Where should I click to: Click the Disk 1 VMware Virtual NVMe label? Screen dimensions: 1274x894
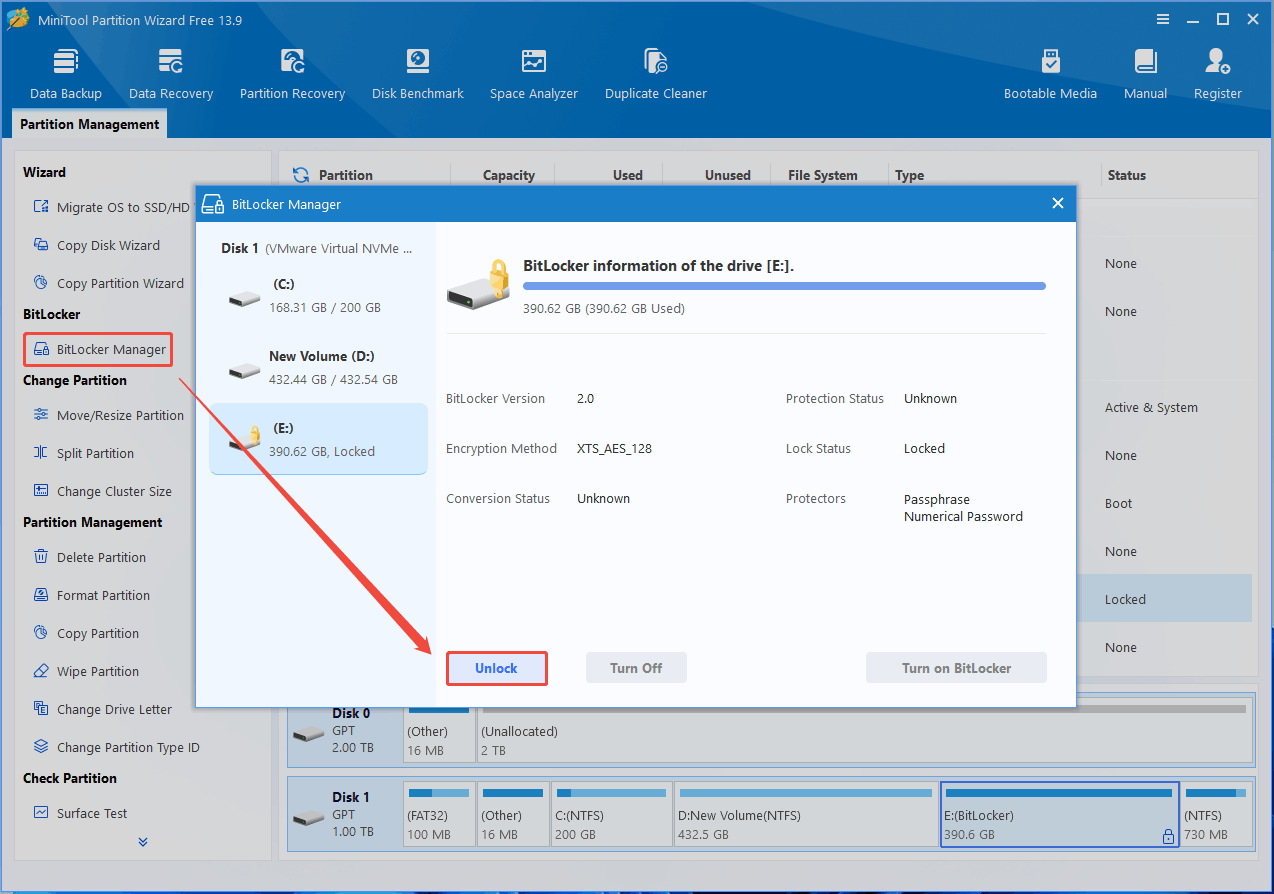click(x=316, y=248)
